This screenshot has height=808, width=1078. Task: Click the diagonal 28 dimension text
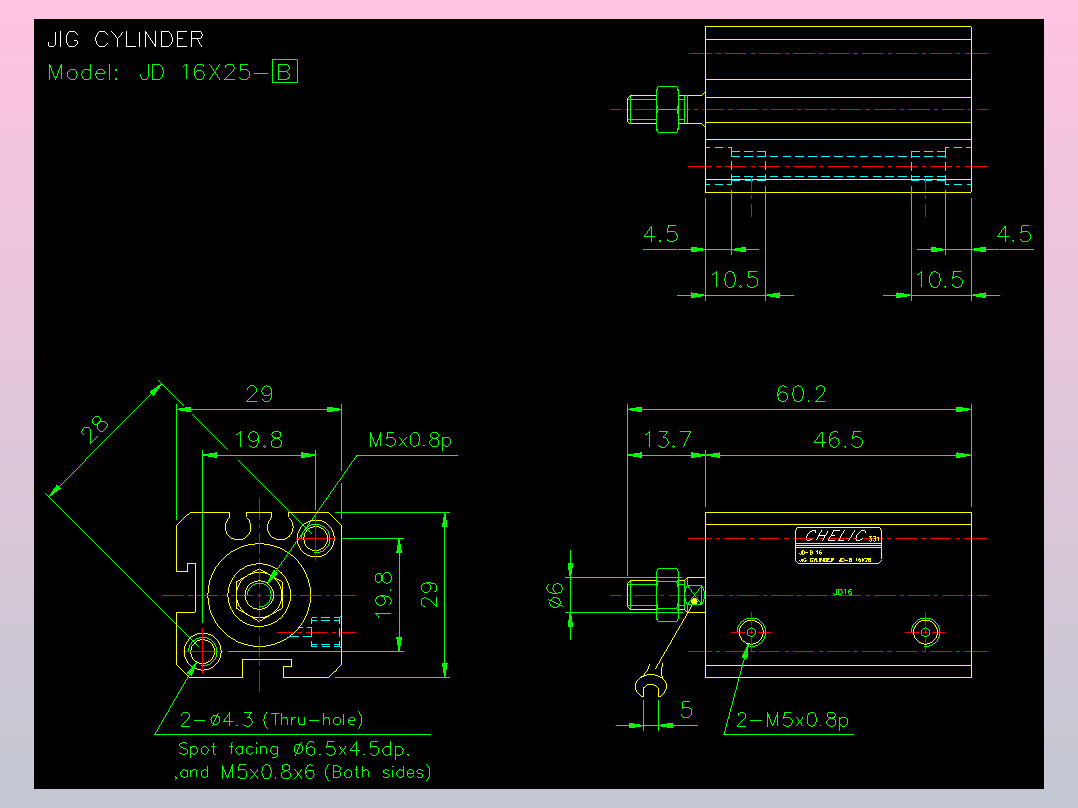point(95,429)
